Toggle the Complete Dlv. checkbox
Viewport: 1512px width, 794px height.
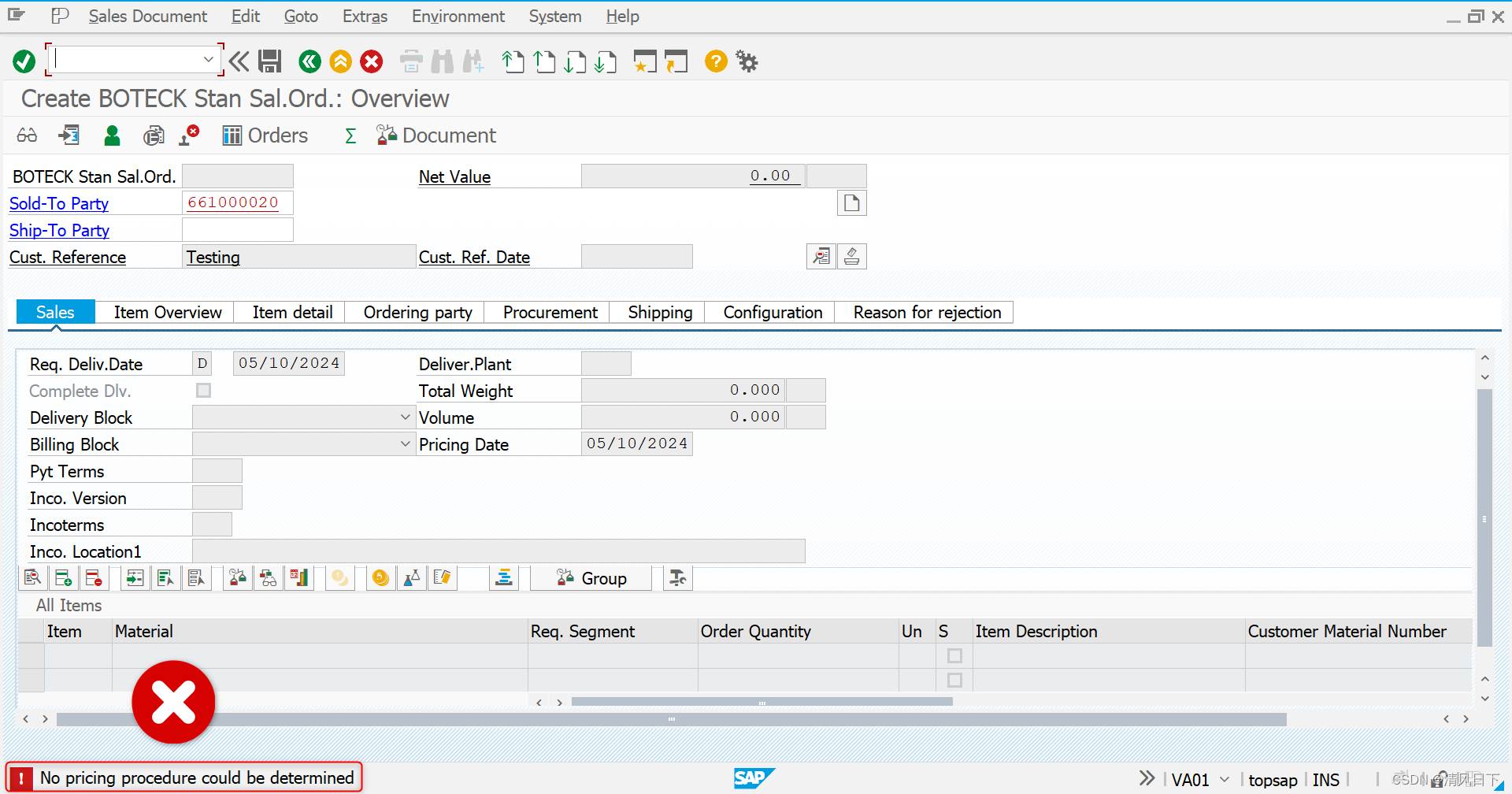tap(203, 391)
